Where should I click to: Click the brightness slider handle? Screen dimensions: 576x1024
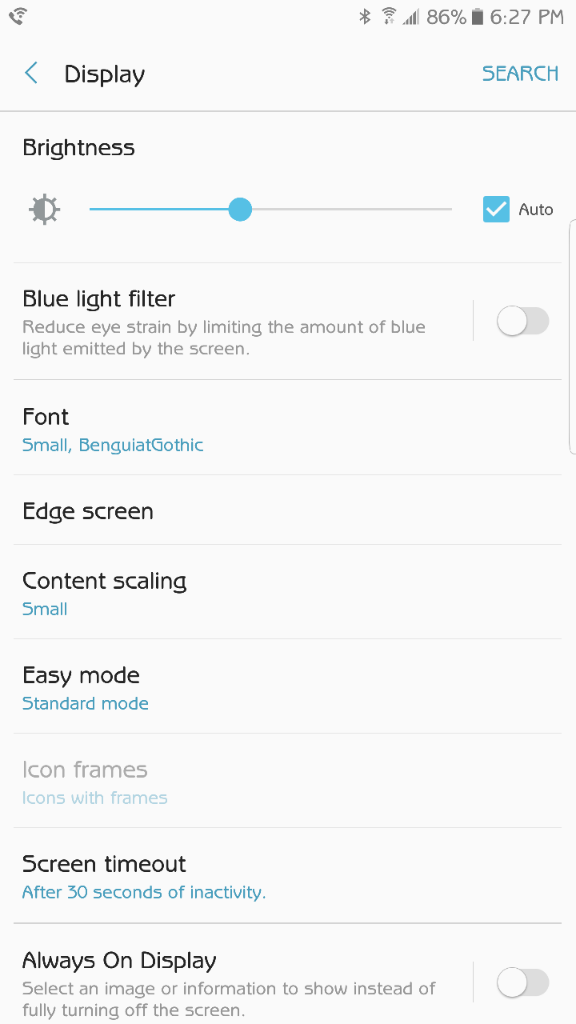pyautogui.click(x=240, y=210)
